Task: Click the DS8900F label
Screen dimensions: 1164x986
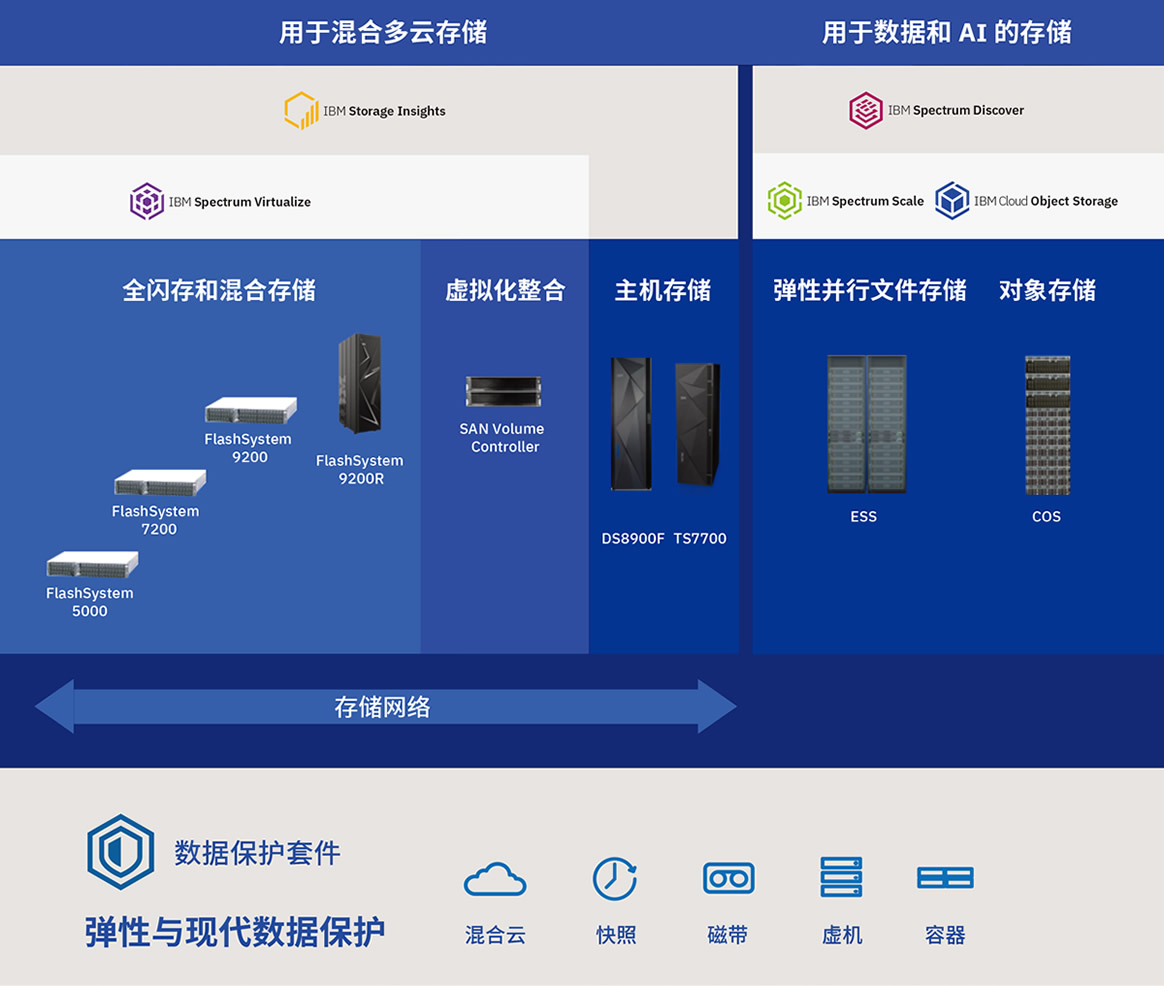Action: [632, 538]
